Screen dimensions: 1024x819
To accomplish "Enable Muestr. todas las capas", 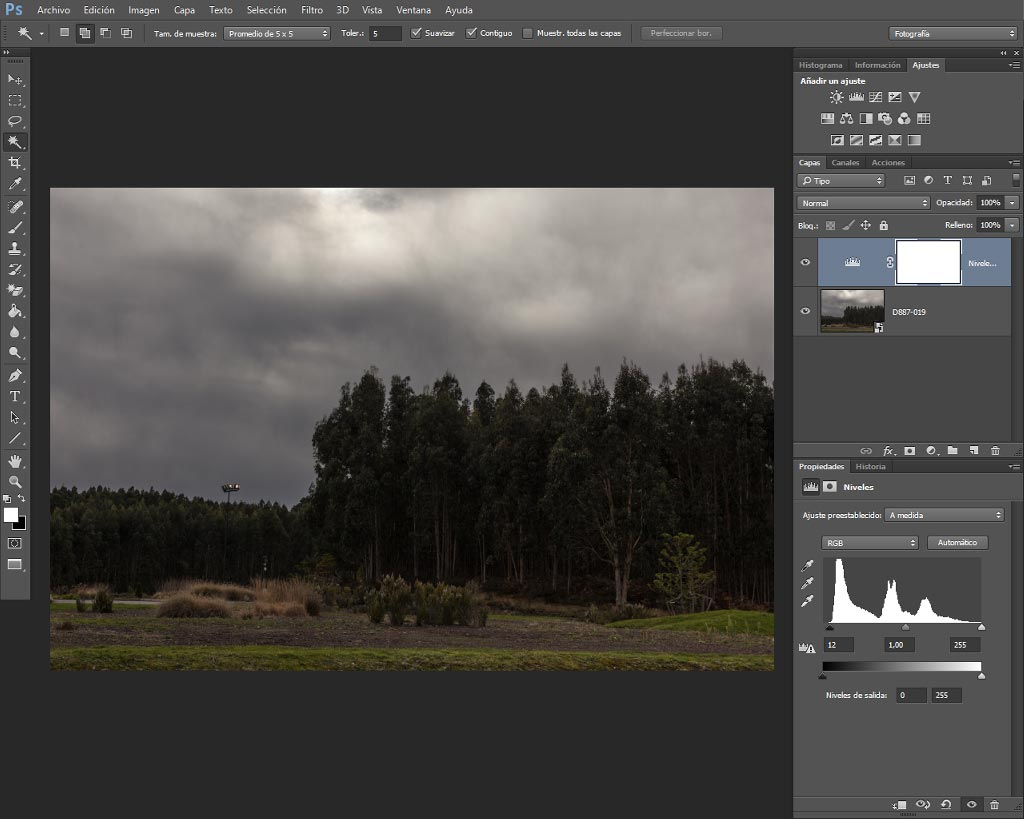I will pos(528,33).
